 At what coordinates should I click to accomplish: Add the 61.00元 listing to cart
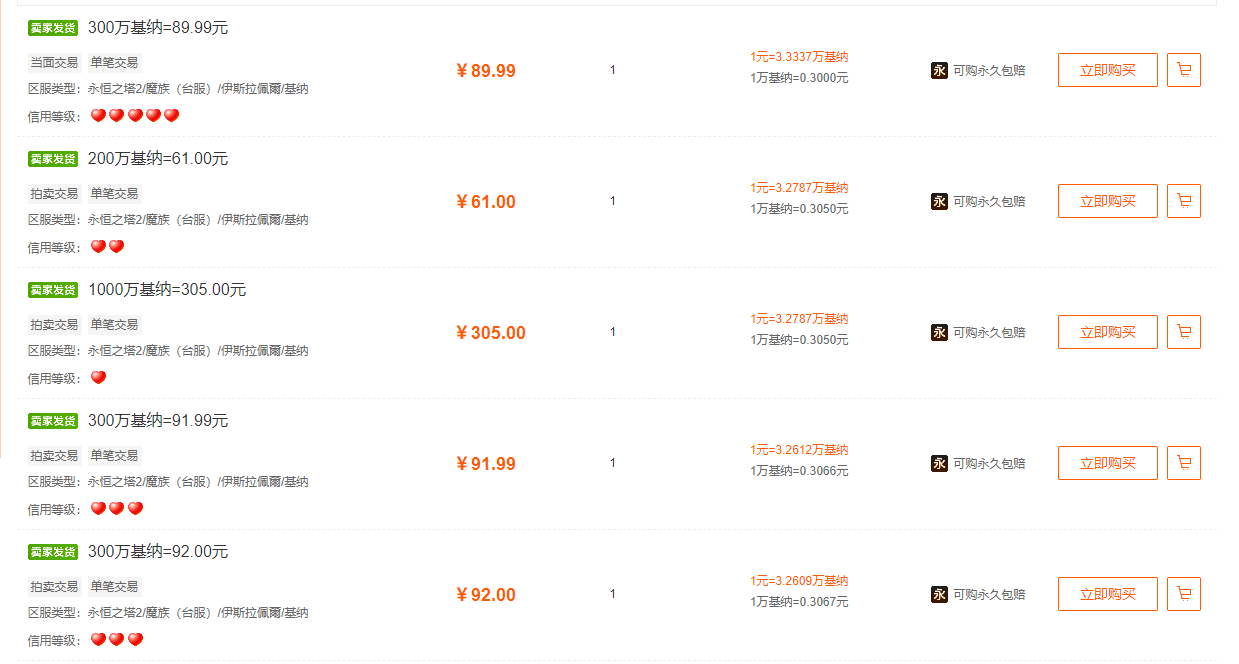coord(1184,201)
